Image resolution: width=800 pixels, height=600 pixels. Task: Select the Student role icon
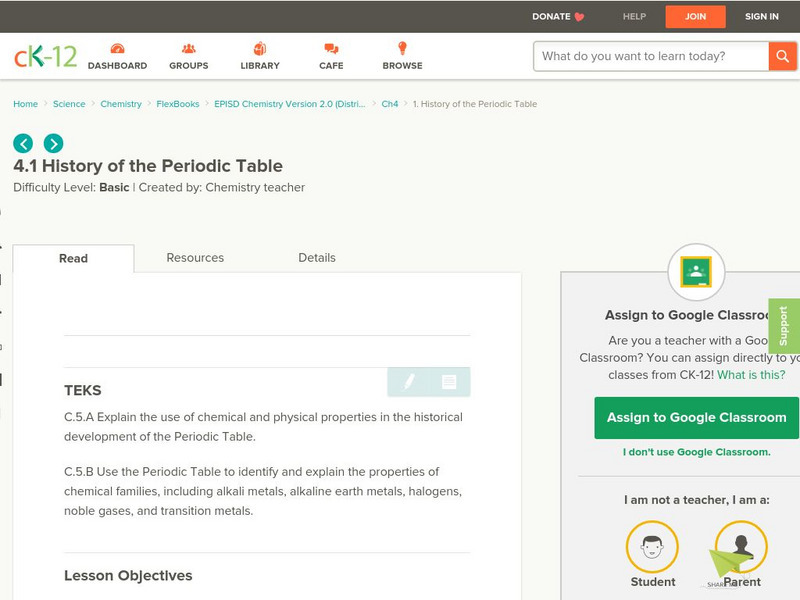coord(652,548)
